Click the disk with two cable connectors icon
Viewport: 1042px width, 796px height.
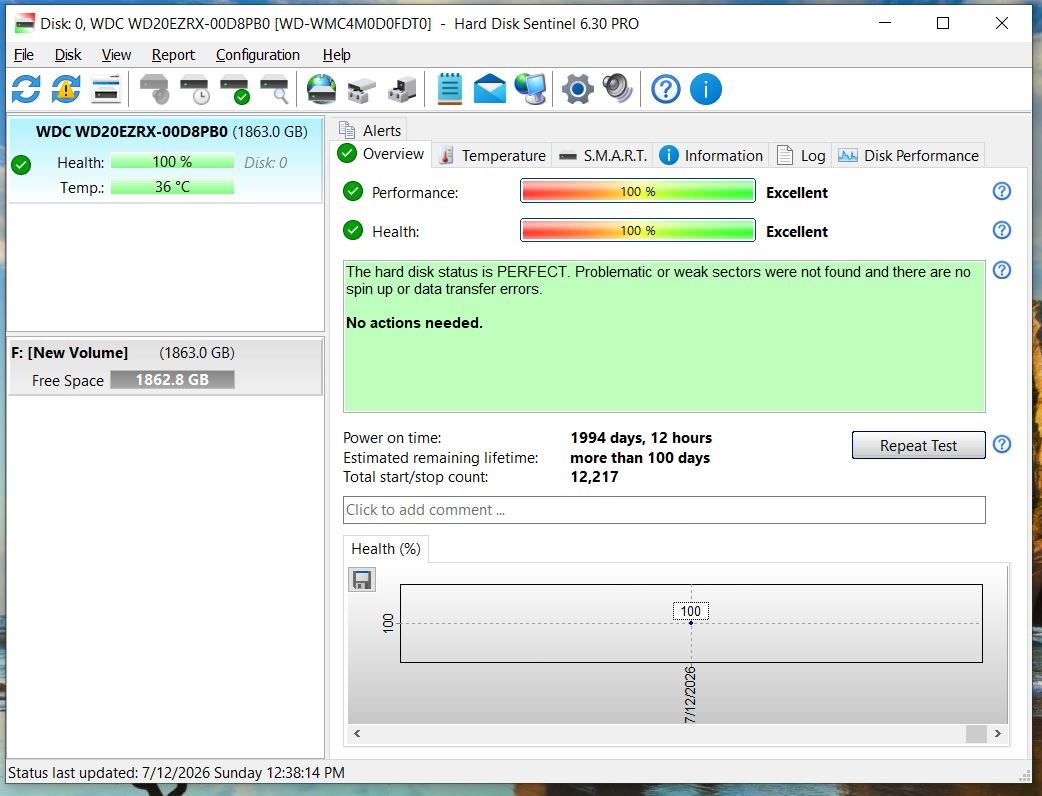pyautogui.click(x=362, y=90)
